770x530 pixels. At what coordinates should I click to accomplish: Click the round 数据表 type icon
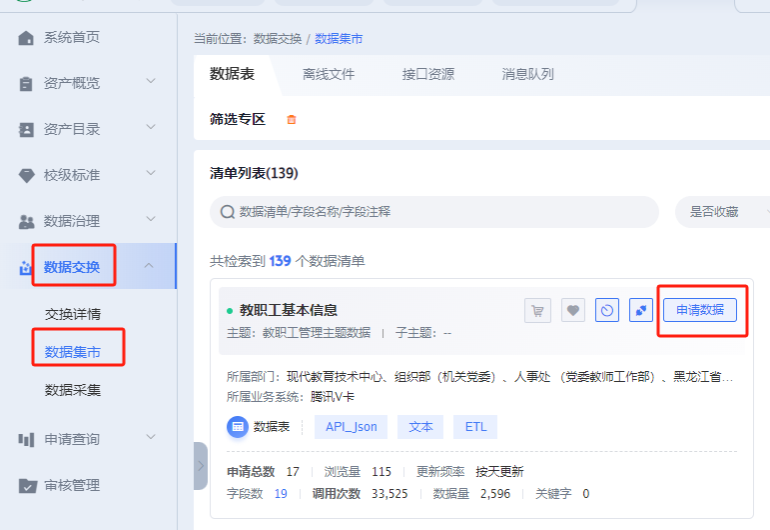tap(238, 427)
